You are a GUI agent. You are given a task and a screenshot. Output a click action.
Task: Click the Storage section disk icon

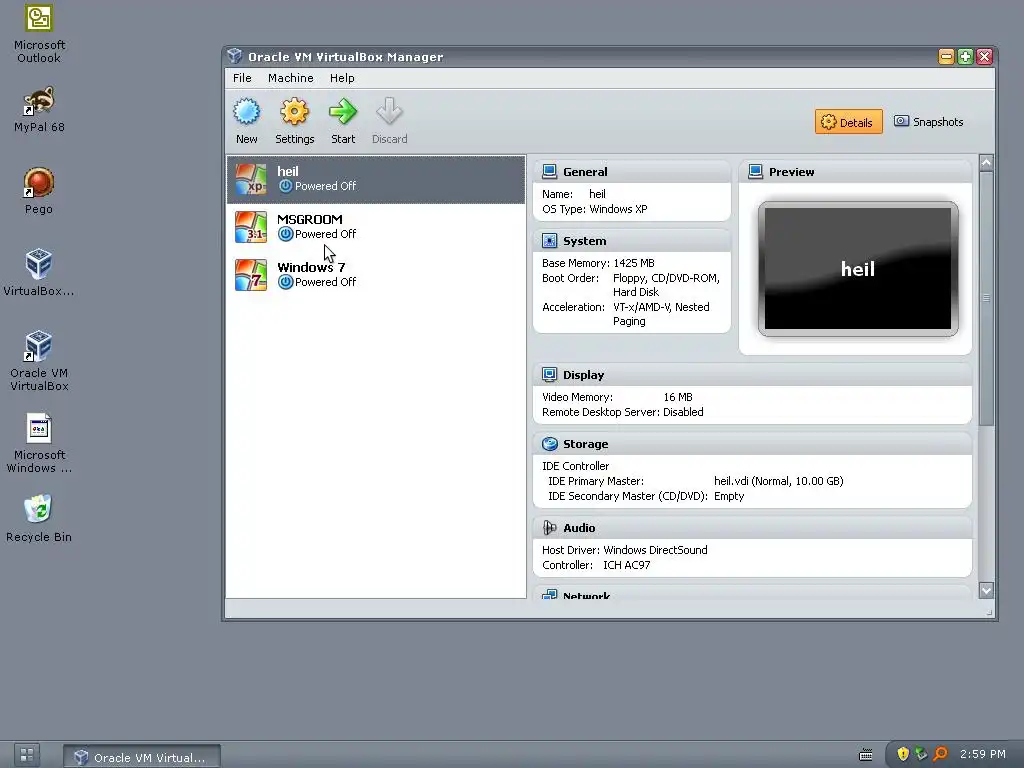549,444
